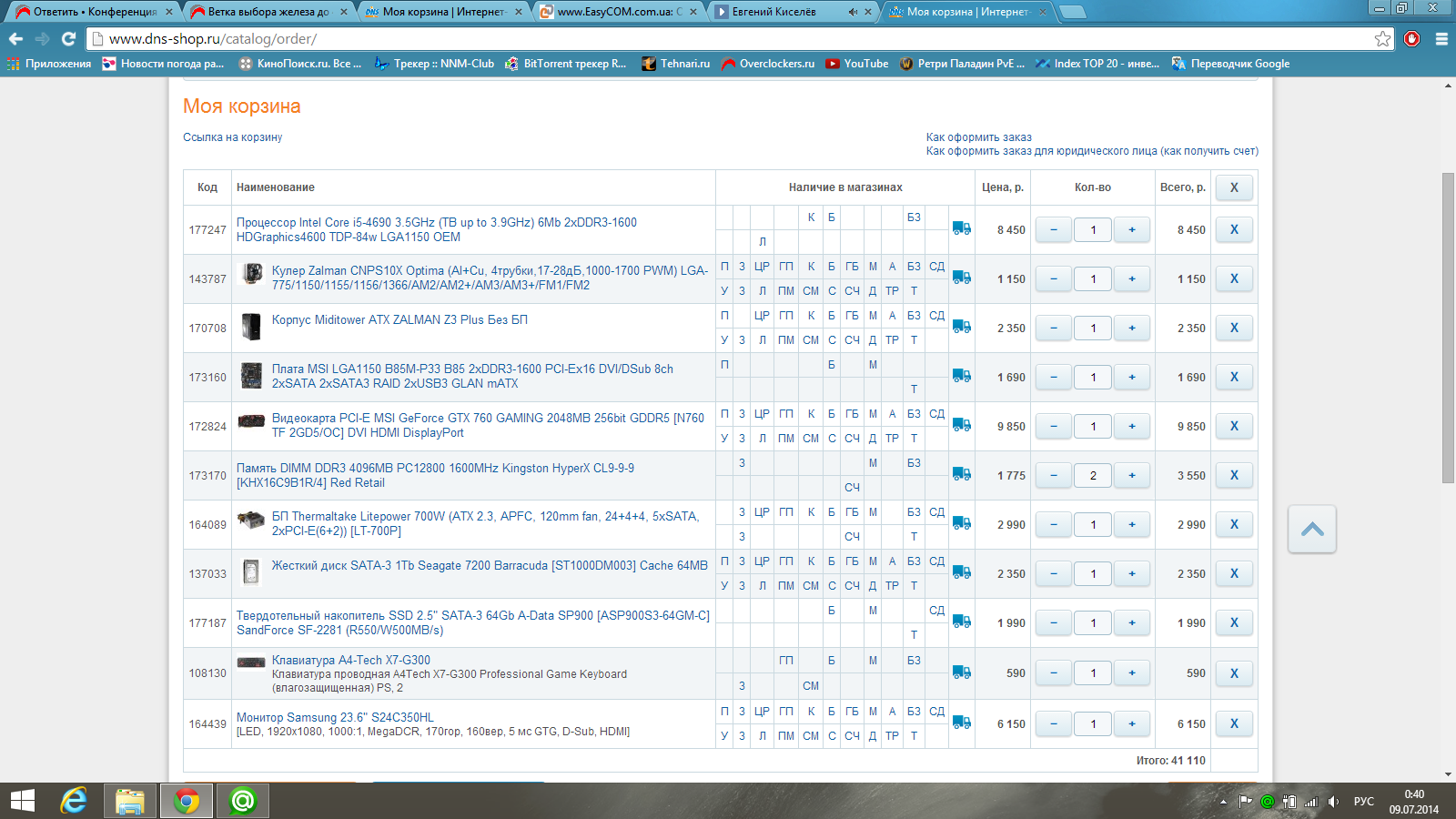Increase quantity of Thermaltake Litepower 700W PSU
The height and width of the screenshot is (819, 1456).
pyautogui.click(x=1132, y=524)
